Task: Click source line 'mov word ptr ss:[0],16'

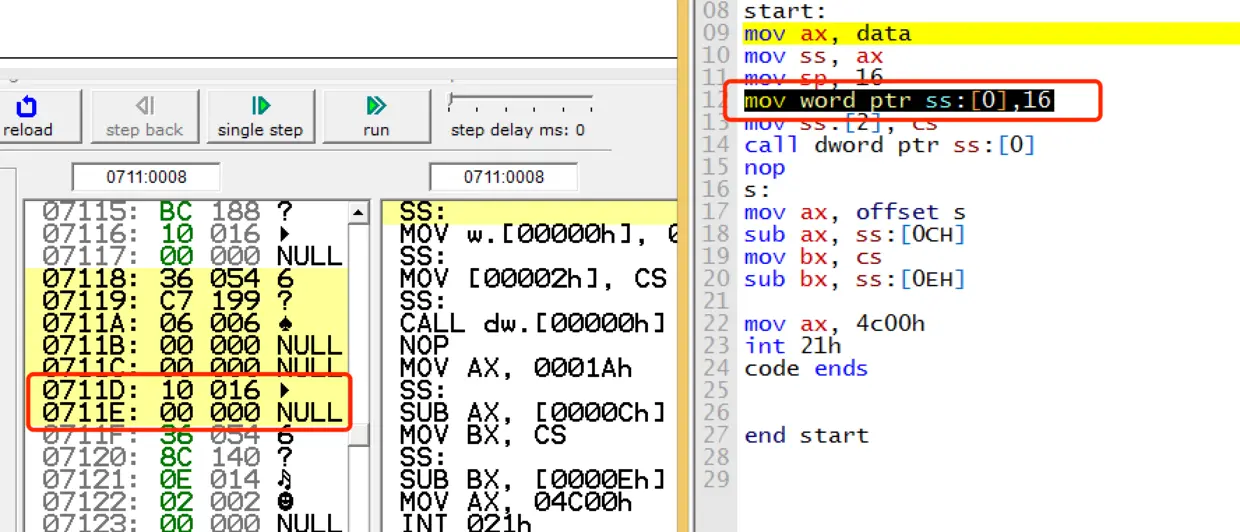Action: pos(899,100)
